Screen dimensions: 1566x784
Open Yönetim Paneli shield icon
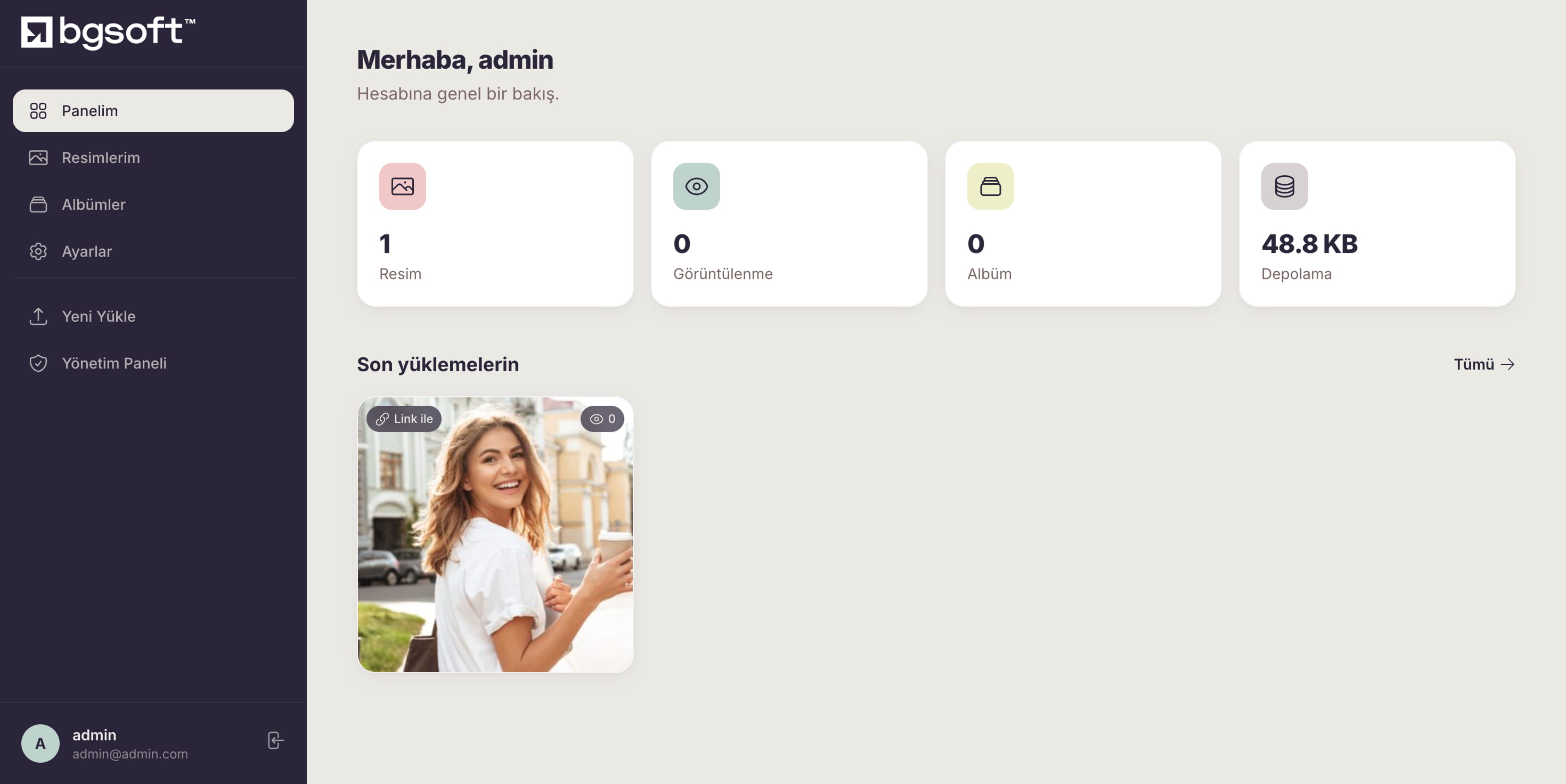click(38, 363)
